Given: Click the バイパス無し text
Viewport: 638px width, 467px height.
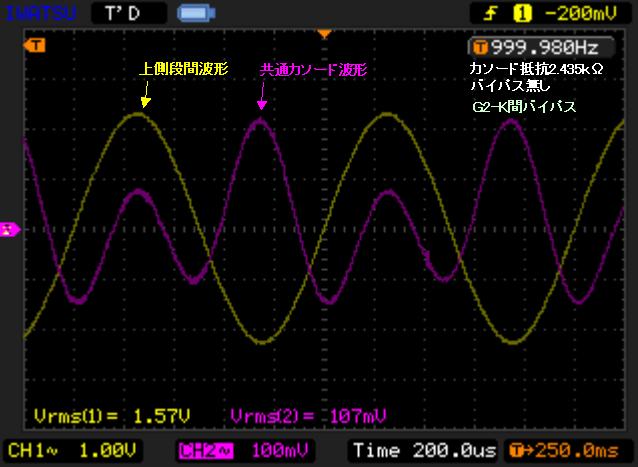Looking at the screenshot, I should click(x=510, y=85).
